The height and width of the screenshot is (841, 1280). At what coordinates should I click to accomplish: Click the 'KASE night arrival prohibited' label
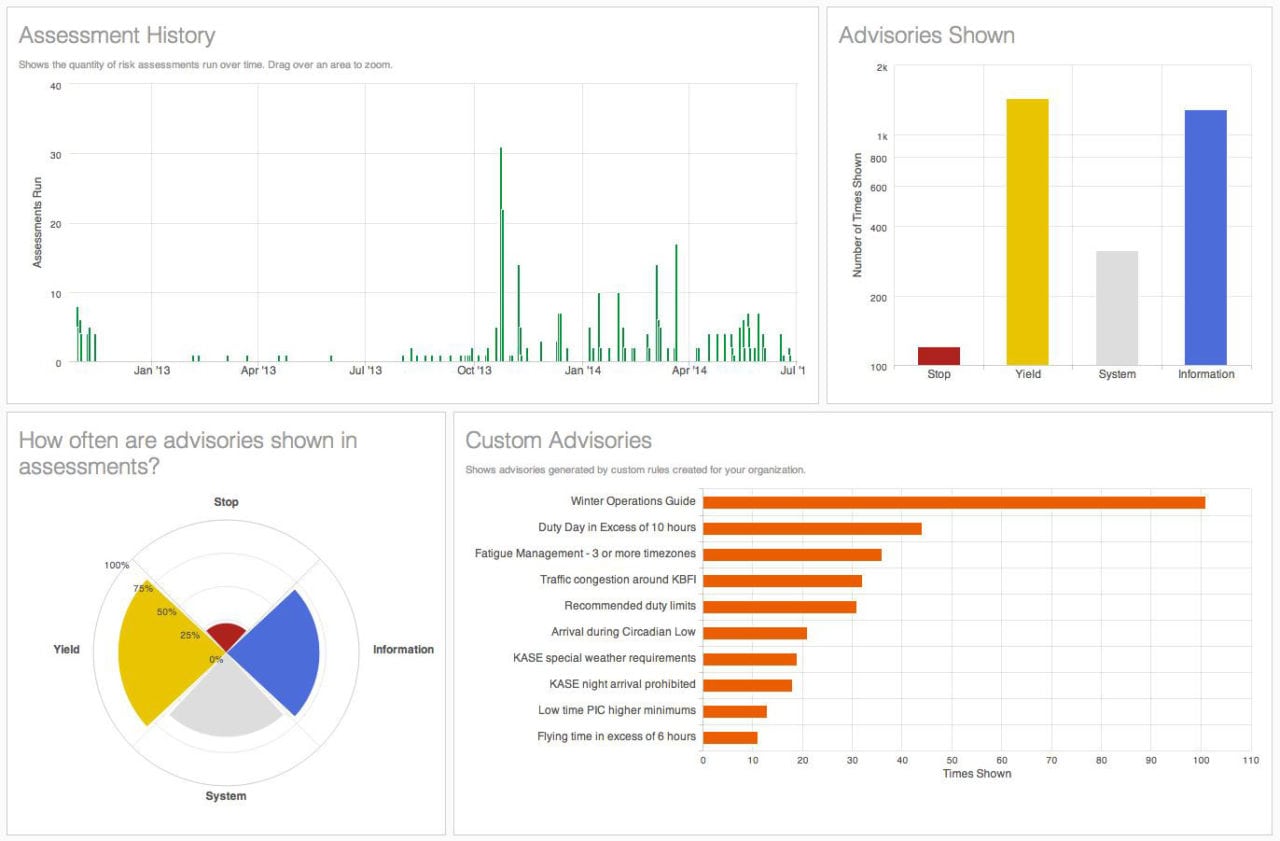coord(622,684)
